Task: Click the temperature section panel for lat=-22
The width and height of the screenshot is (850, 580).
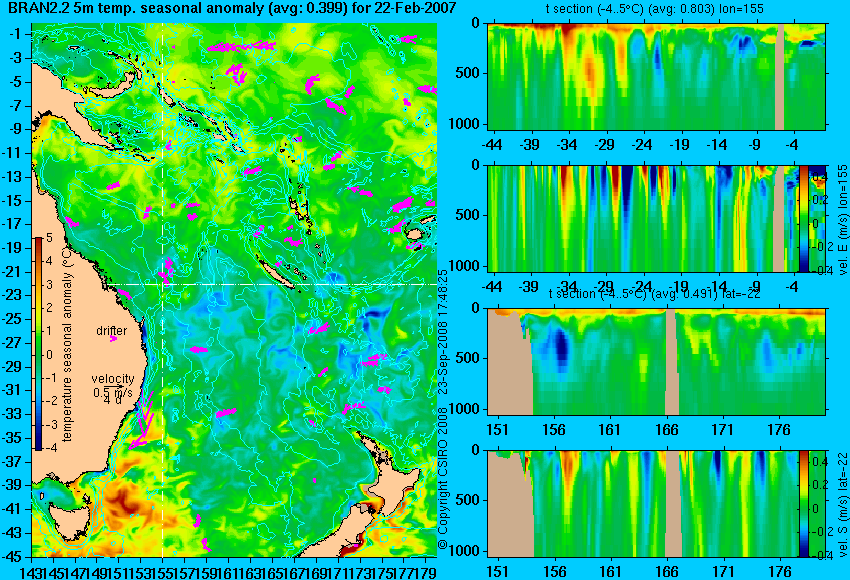Action: (x=656, y=362)
